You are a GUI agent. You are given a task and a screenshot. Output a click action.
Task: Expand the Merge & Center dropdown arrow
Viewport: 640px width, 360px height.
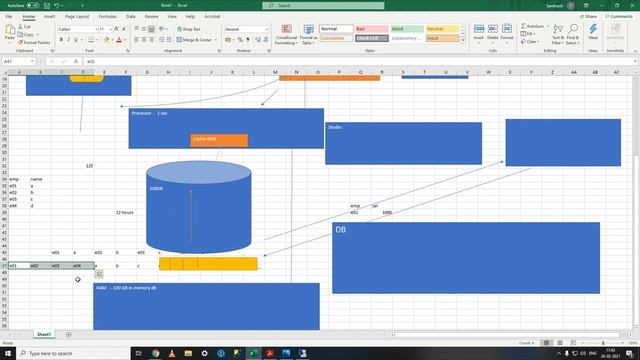pos(216,40)
